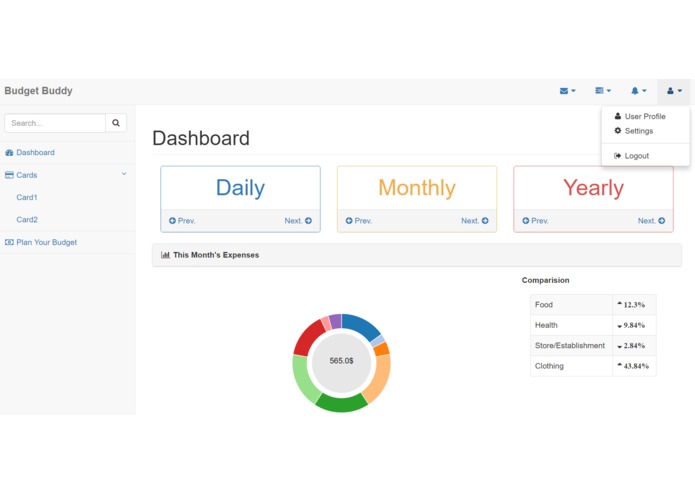This screenshot has height=494, width=695.
Task: Click the Dashboard page heading
Action: click(x=201, y=138)
